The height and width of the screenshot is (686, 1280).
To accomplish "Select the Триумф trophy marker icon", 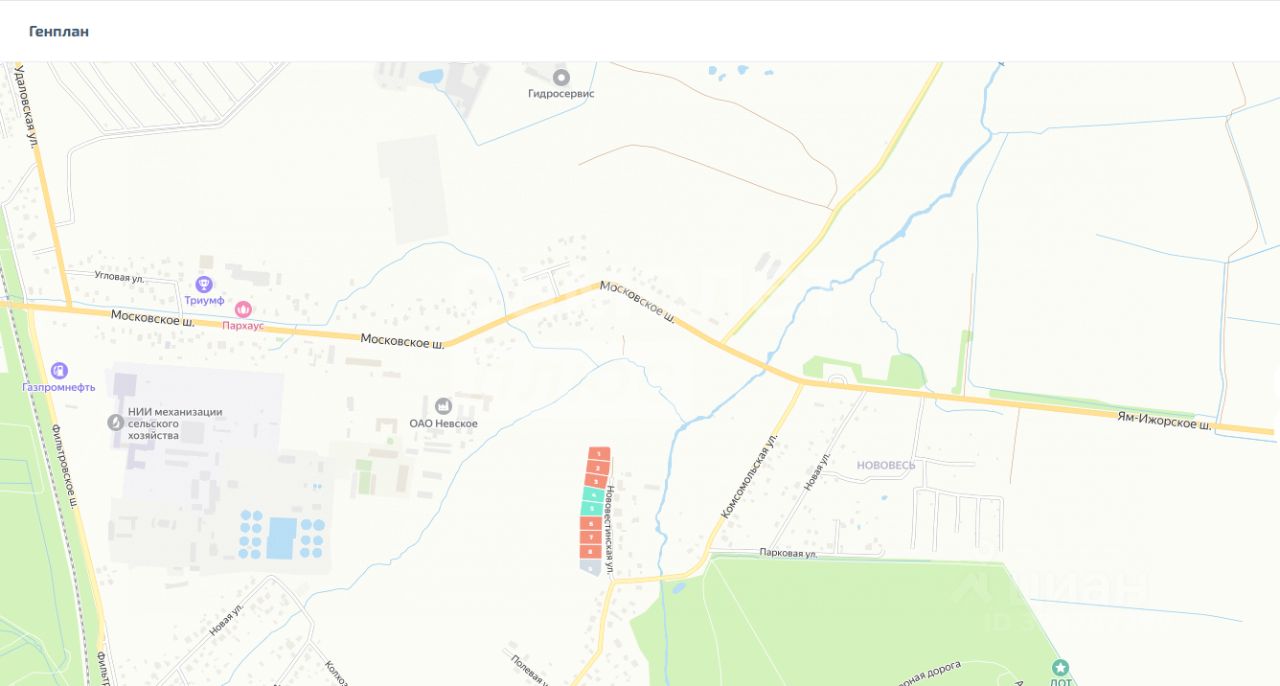I will click(x=204, y=284).
